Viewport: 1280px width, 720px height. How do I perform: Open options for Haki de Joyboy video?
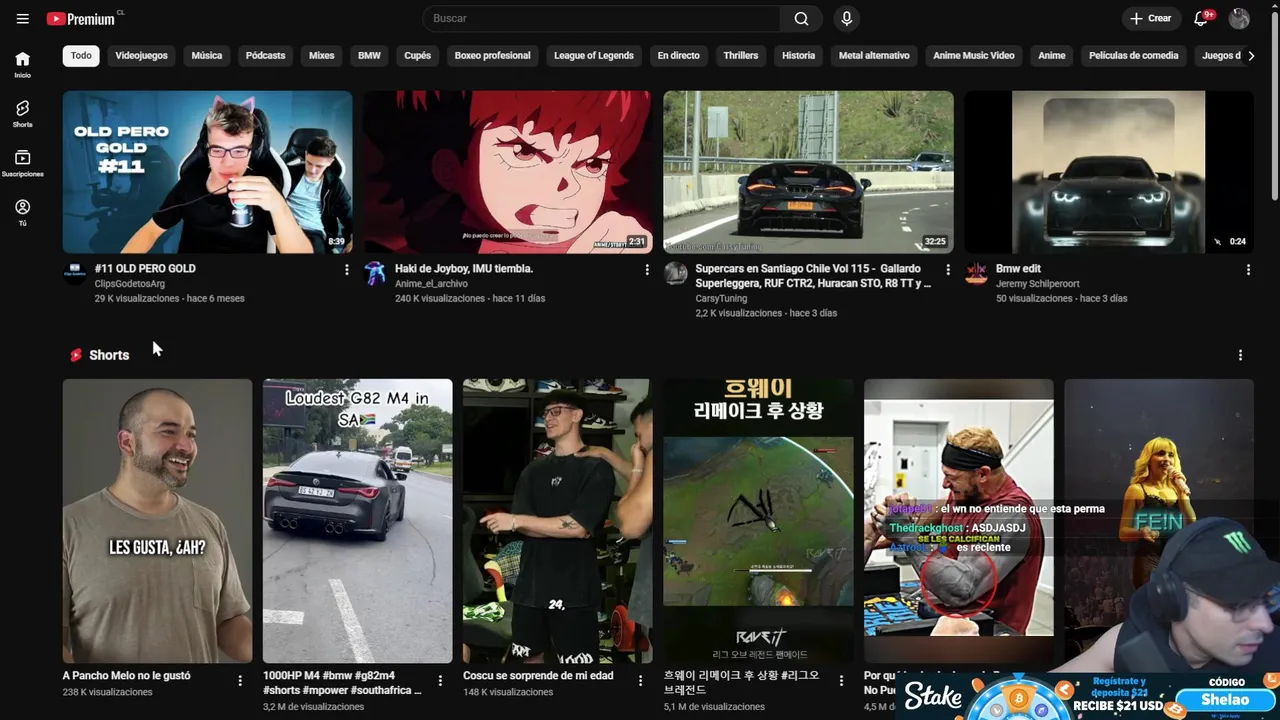pos(647,270)
